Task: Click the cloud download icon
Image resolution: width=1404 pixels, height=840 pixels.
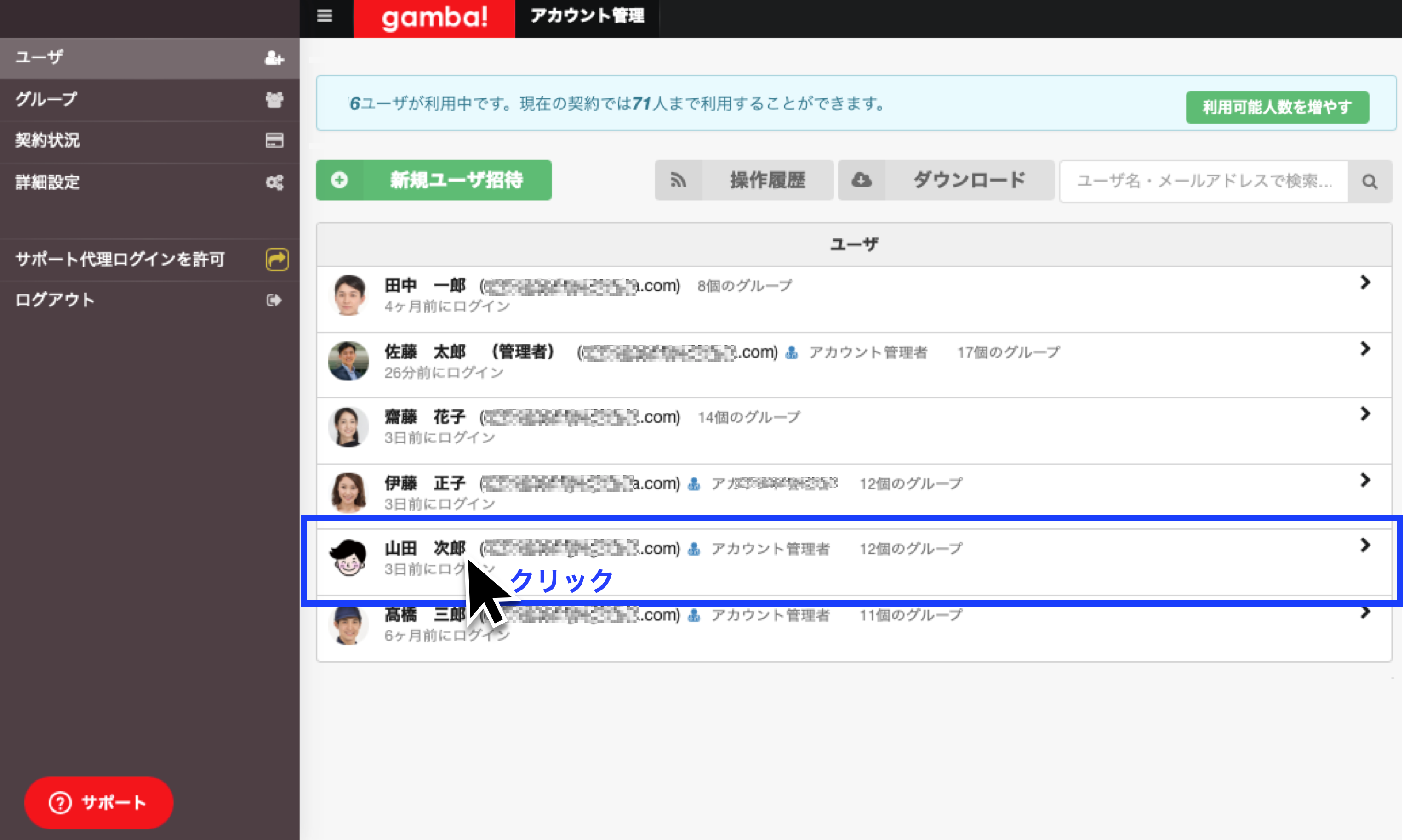Action: click(x=862, y=180)
